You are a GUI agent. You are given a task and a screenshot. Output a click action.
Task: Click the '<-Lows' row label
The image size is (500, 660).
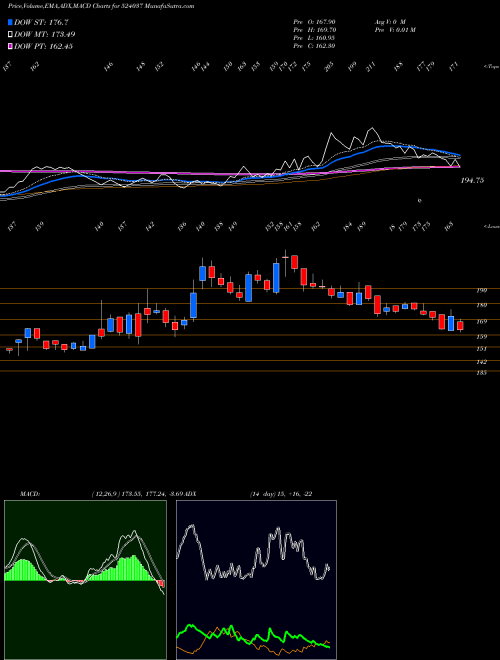(x=491, y=226)
